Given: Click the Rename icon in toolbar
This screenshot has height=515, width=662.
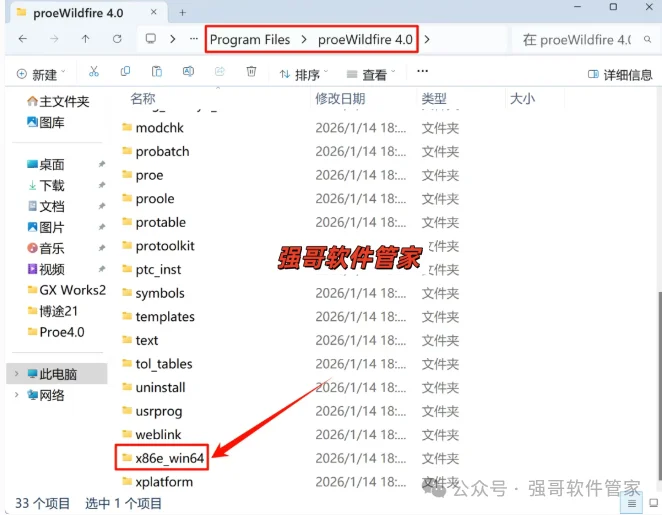Looking at the screenshot, I should point(188,72).
